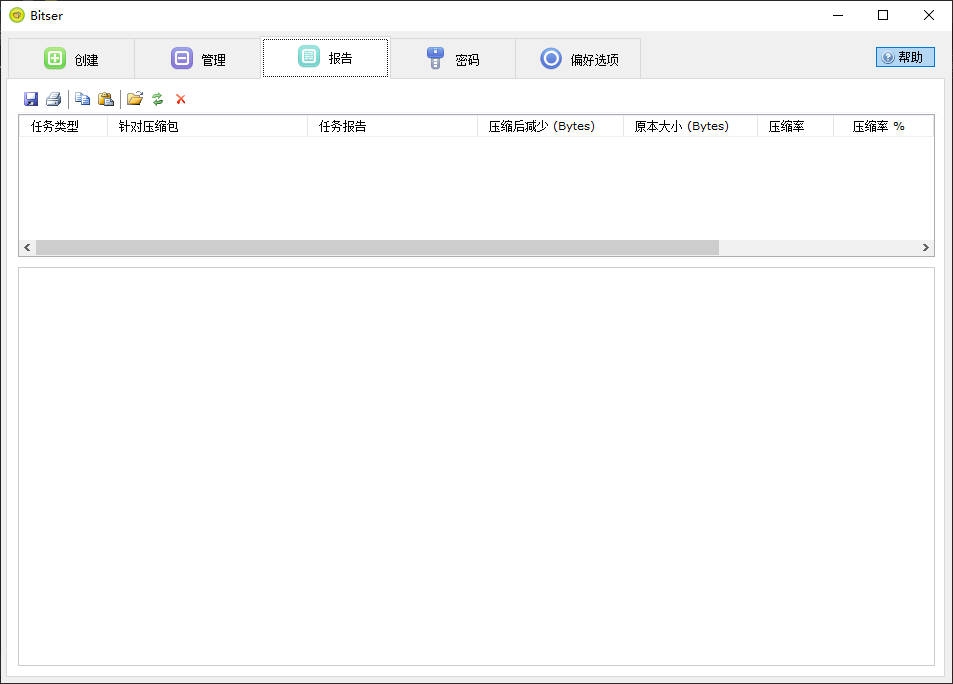The width and height of the screenshot is (953, 684).
Task: Click the red X delete icon
Action: (181, 99)
